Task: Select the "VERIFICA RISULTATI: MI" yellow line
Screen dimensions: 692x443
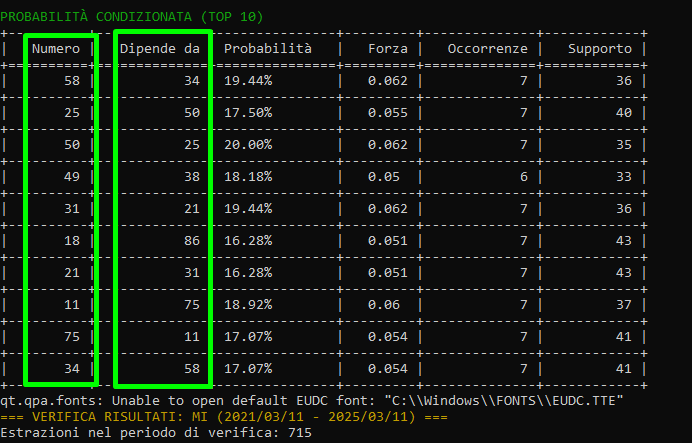Action: click(224, 417)
